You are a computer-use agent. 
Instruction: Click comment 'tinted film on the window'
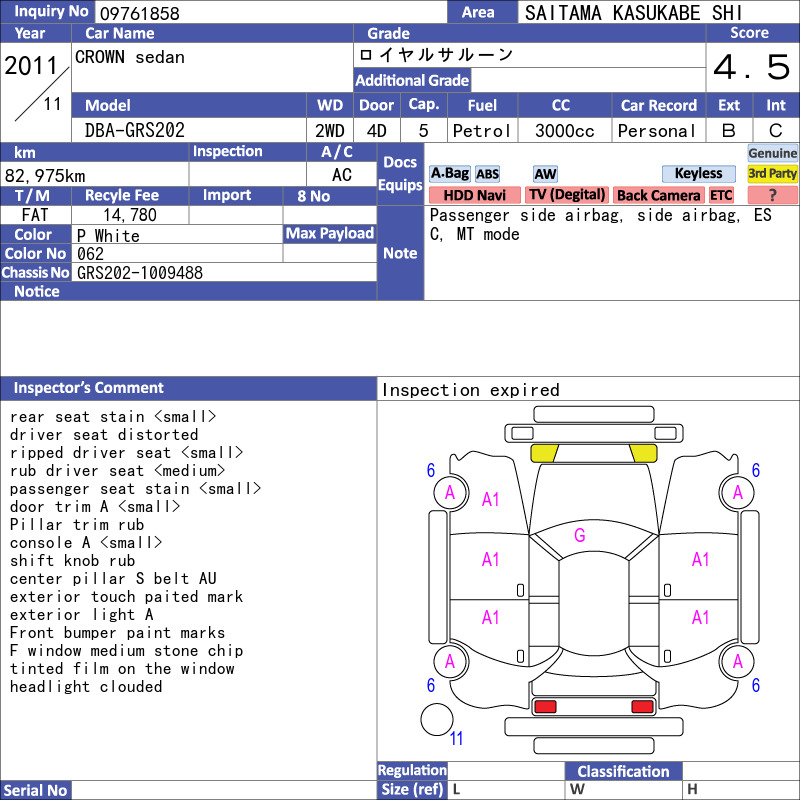pos(122,668)
